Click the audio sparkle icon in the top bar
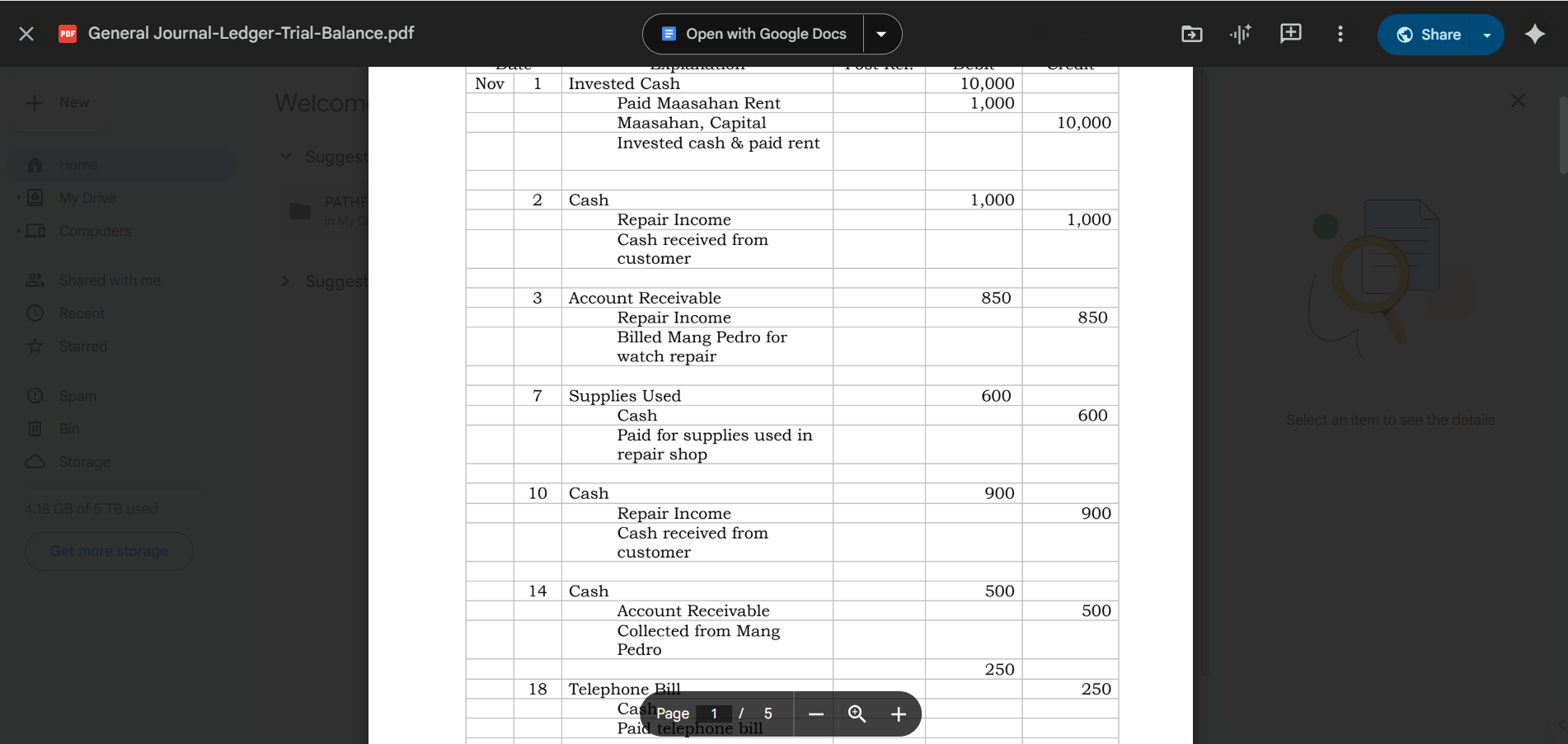 (x=1241, y=34)
